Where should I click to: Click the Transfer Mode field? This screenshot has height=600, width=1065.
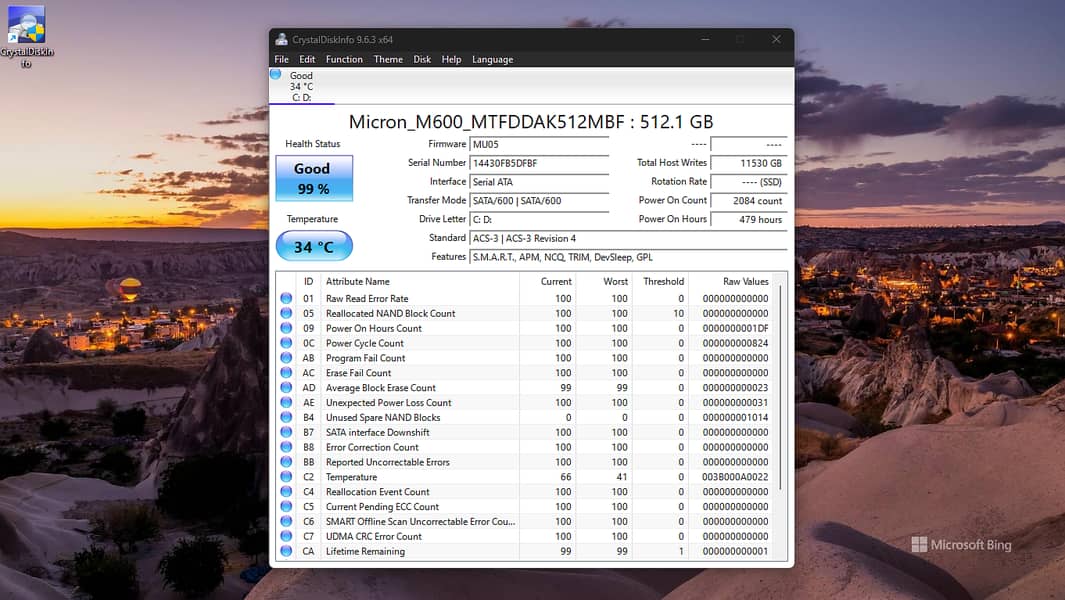click(539, 200)
